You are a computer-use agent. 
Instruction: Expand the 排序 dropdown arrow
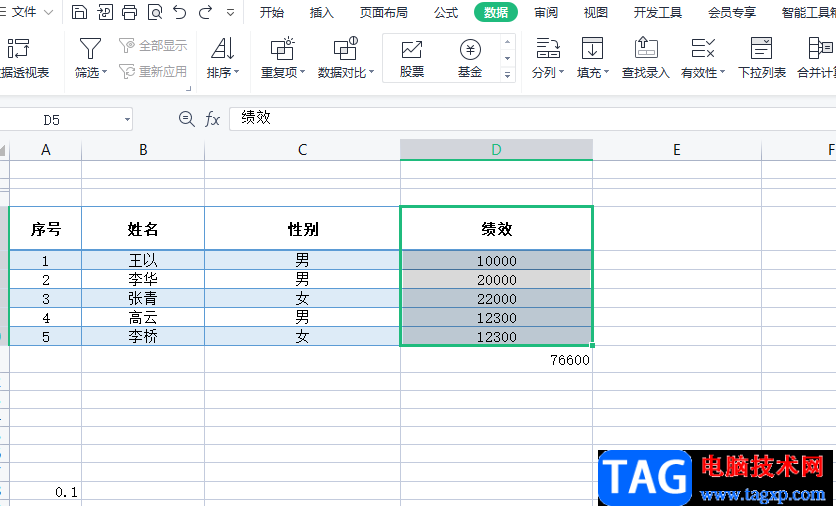(x=237, y=72)
